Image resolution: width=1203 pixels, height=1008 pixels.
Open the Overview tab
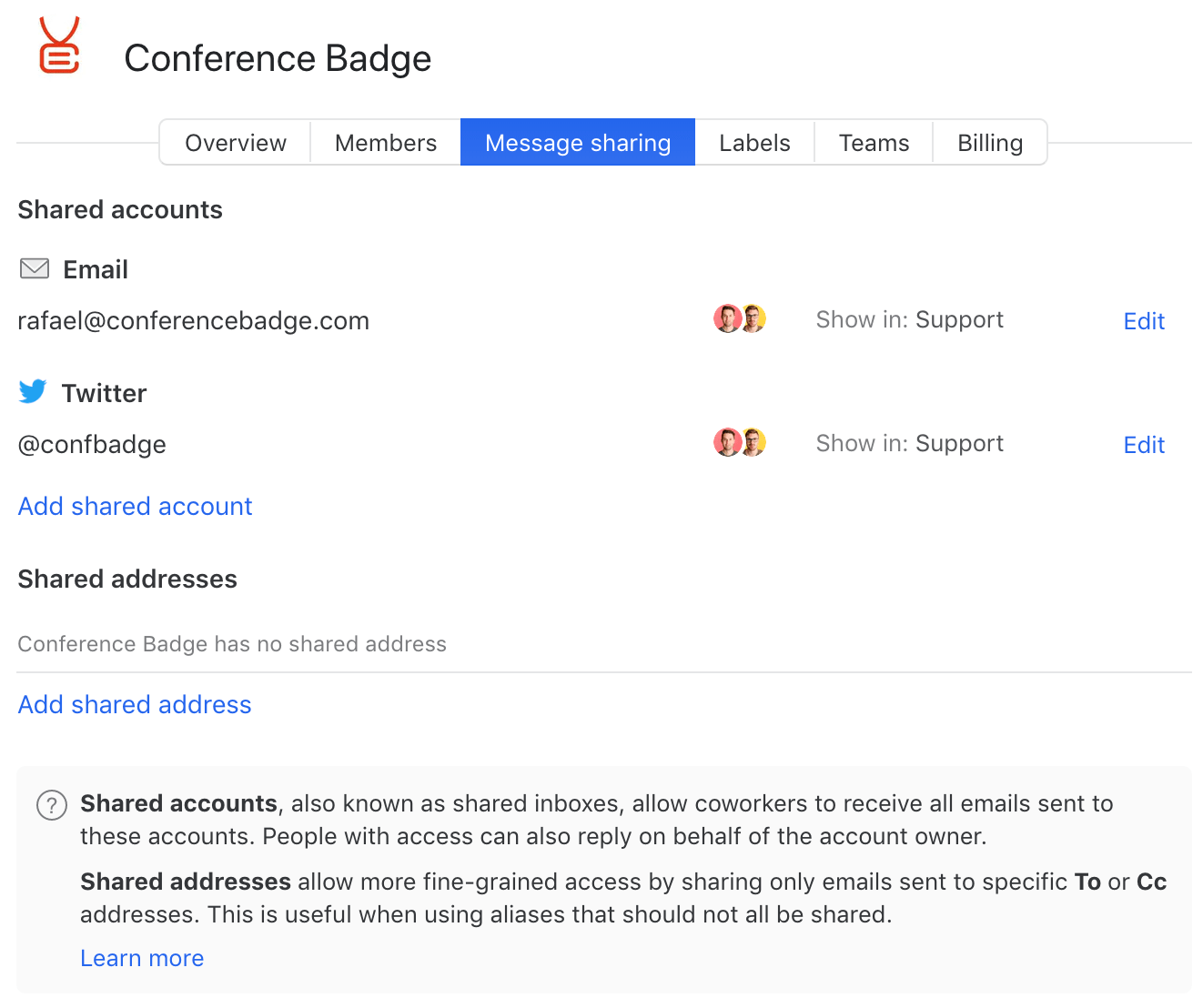pos(236,143)
